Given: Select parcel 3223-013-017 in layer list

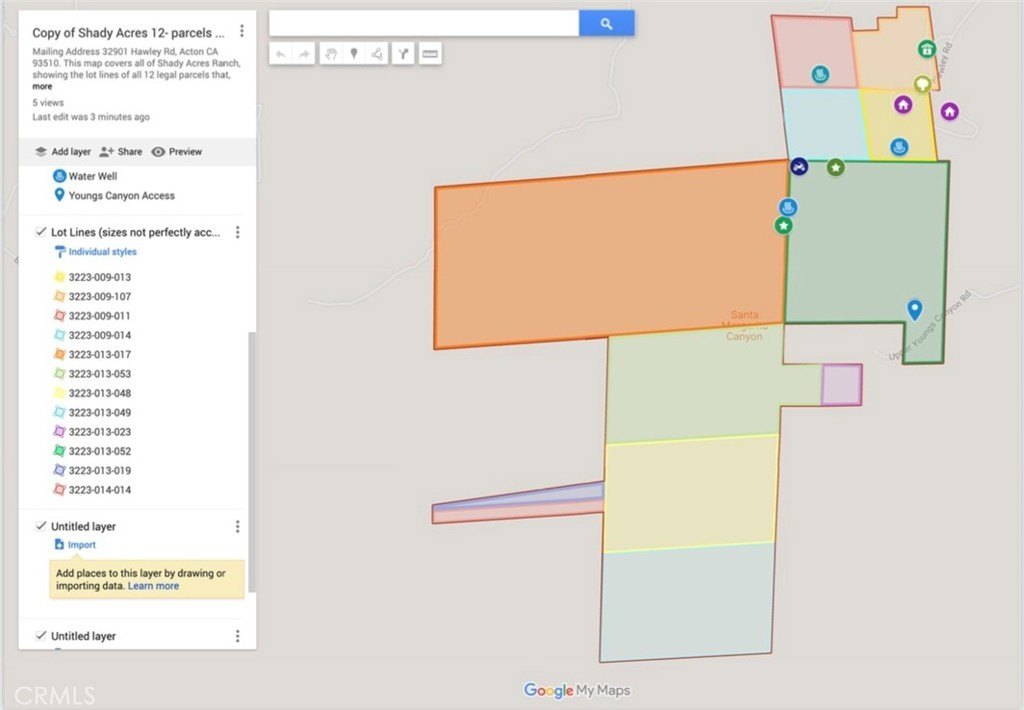Looking at the screenshot, I should (99, 354).
